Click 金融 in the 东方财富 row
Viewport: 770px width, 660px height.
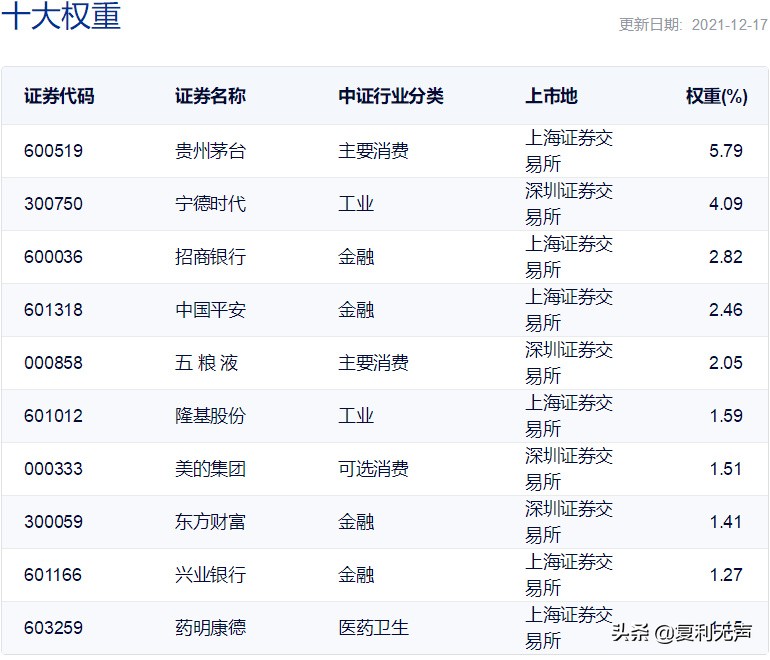click(356, 522)
